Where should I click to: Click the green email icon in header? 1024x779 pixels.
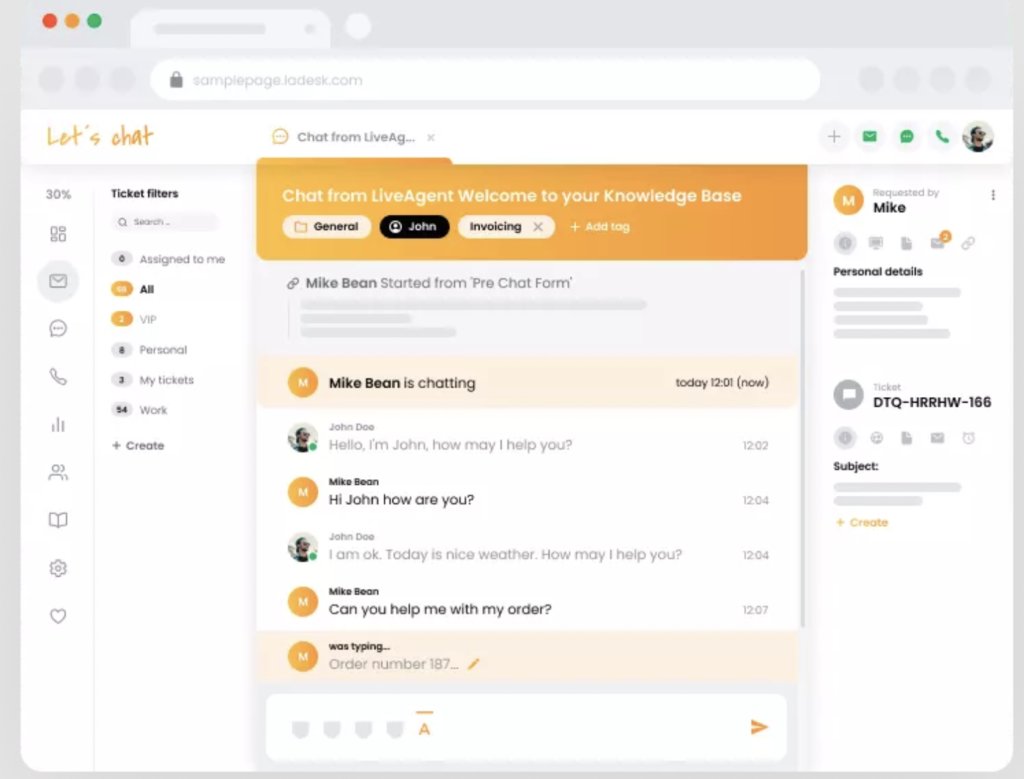pos(870,136)
